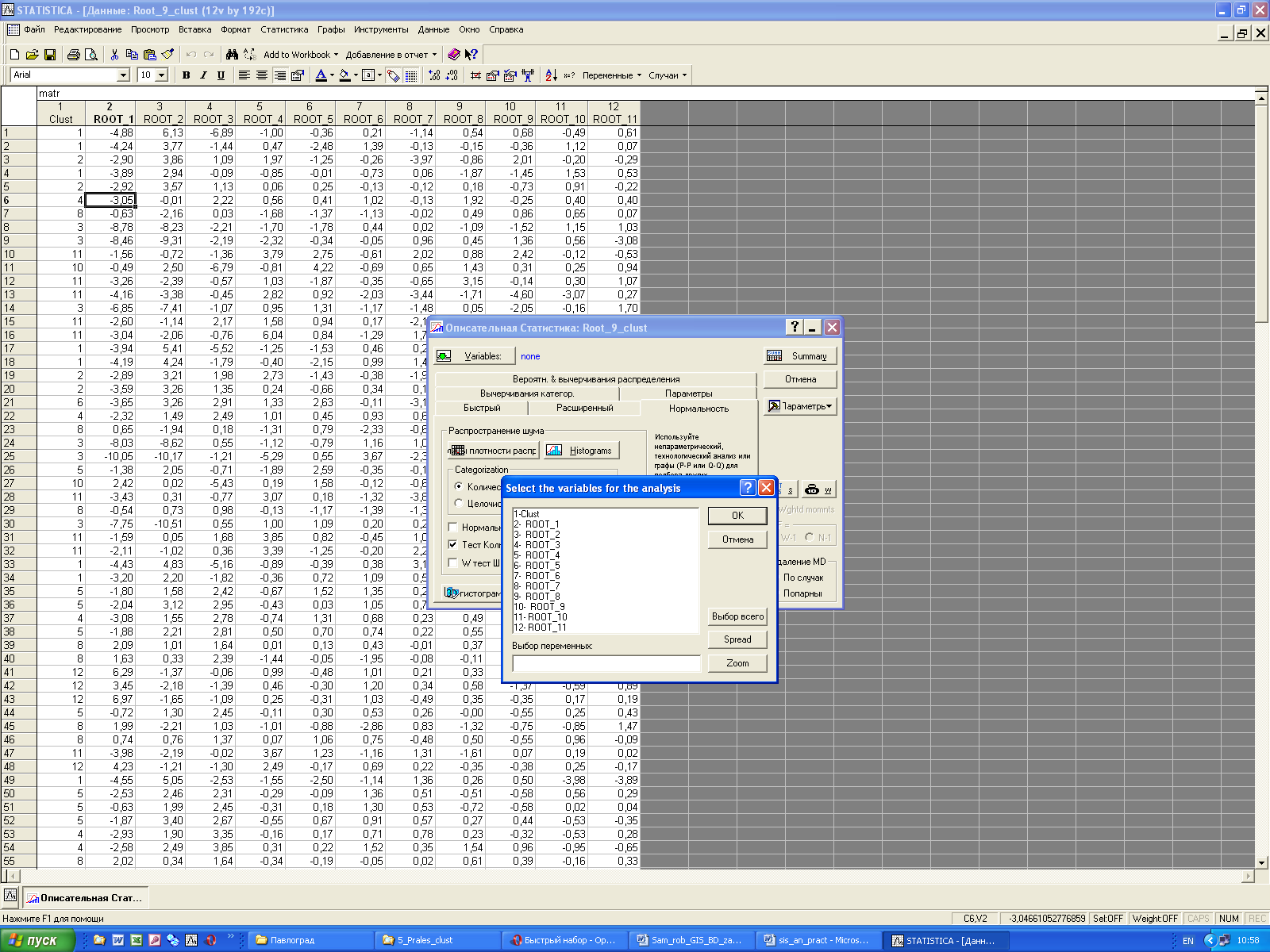Align cell text right
This screenshot has height=952, width=1270.
(279, 75)
